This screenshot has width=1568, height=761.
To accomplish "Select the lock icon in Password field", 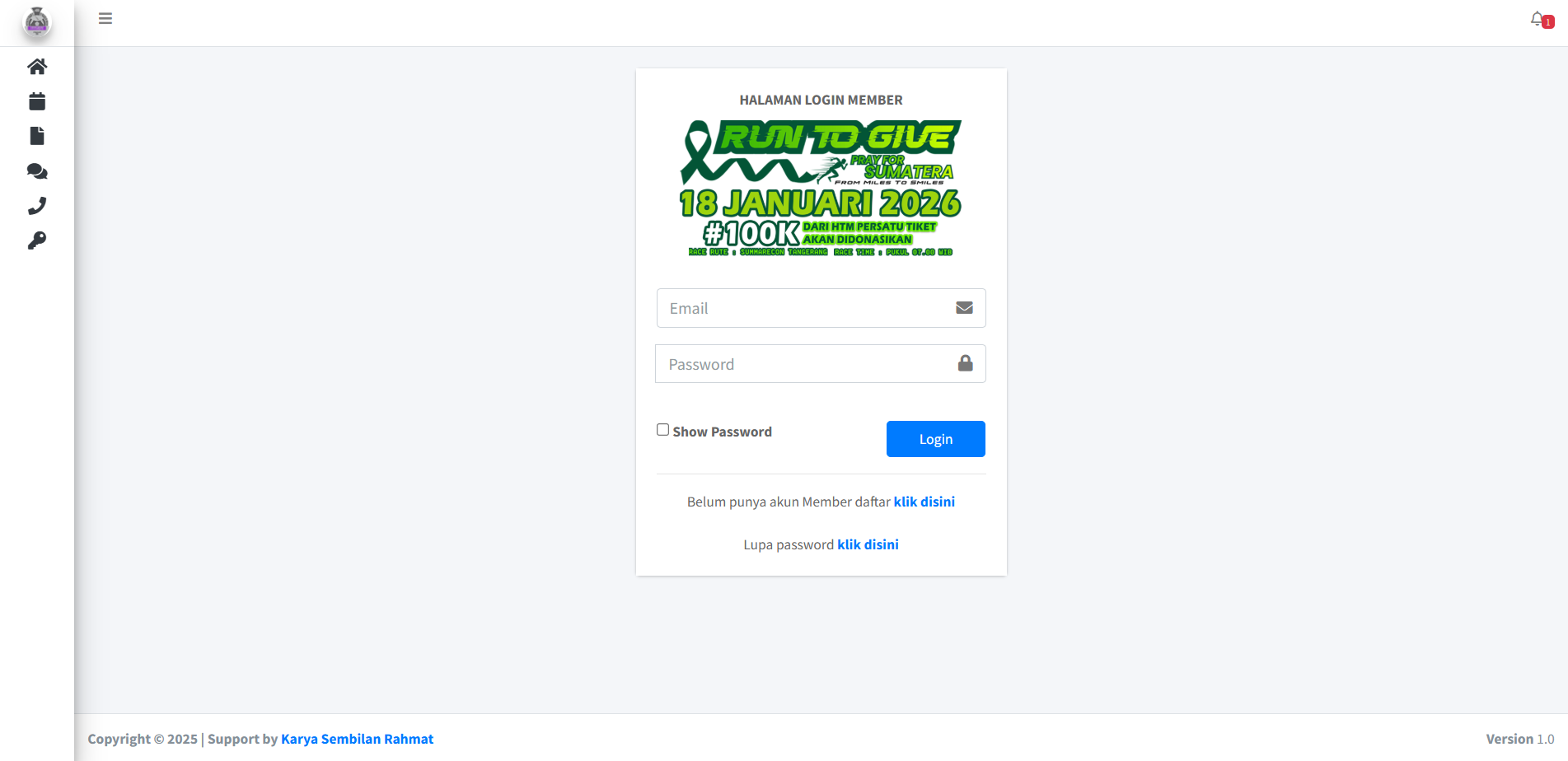I will [966, 363].
